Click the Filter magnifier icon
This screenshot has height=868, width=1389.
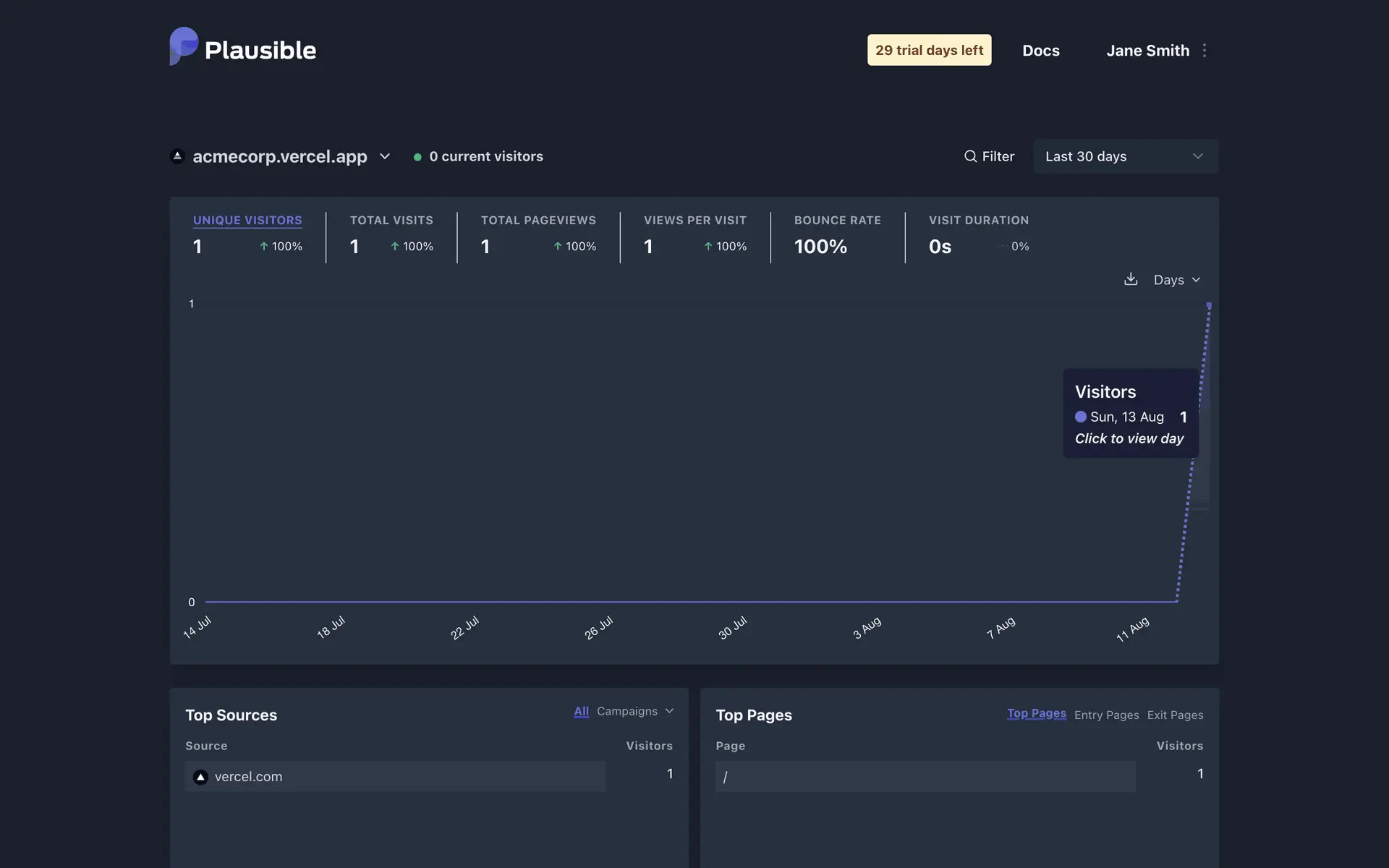pos(970,156)
